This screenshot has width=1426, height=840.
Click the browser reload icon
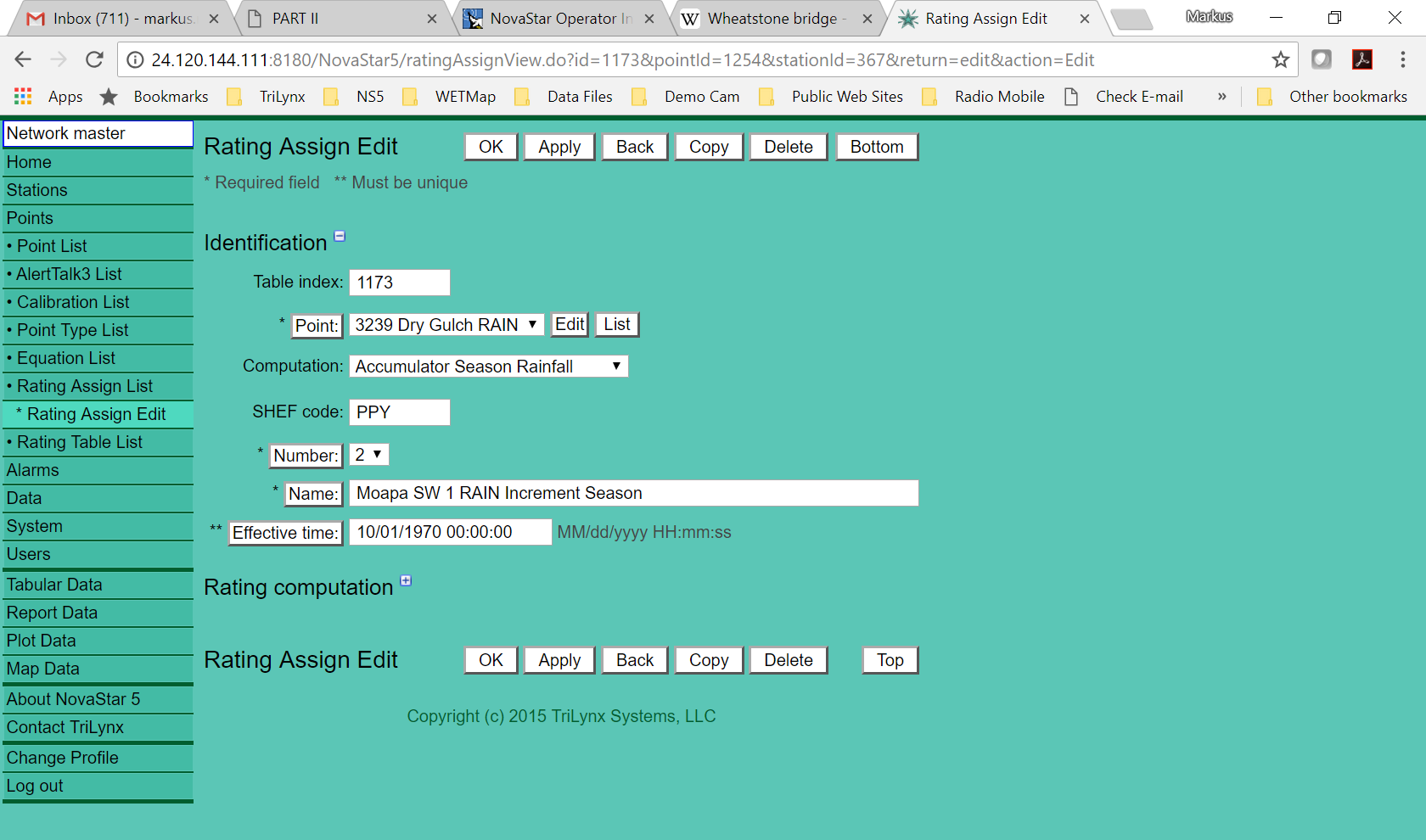click(94, 59)
